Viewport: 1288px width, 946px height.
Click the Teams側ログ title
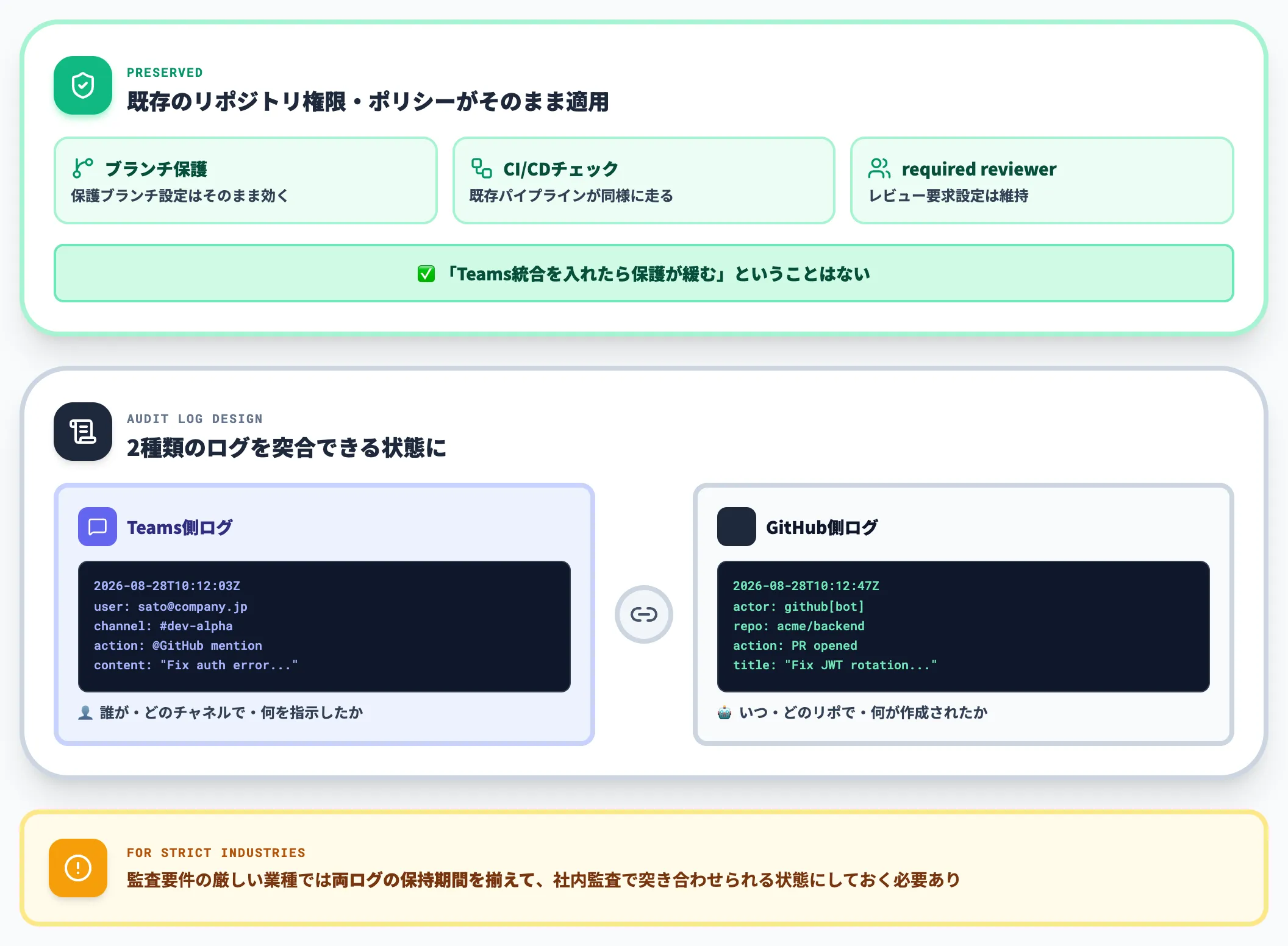(180, 527)
